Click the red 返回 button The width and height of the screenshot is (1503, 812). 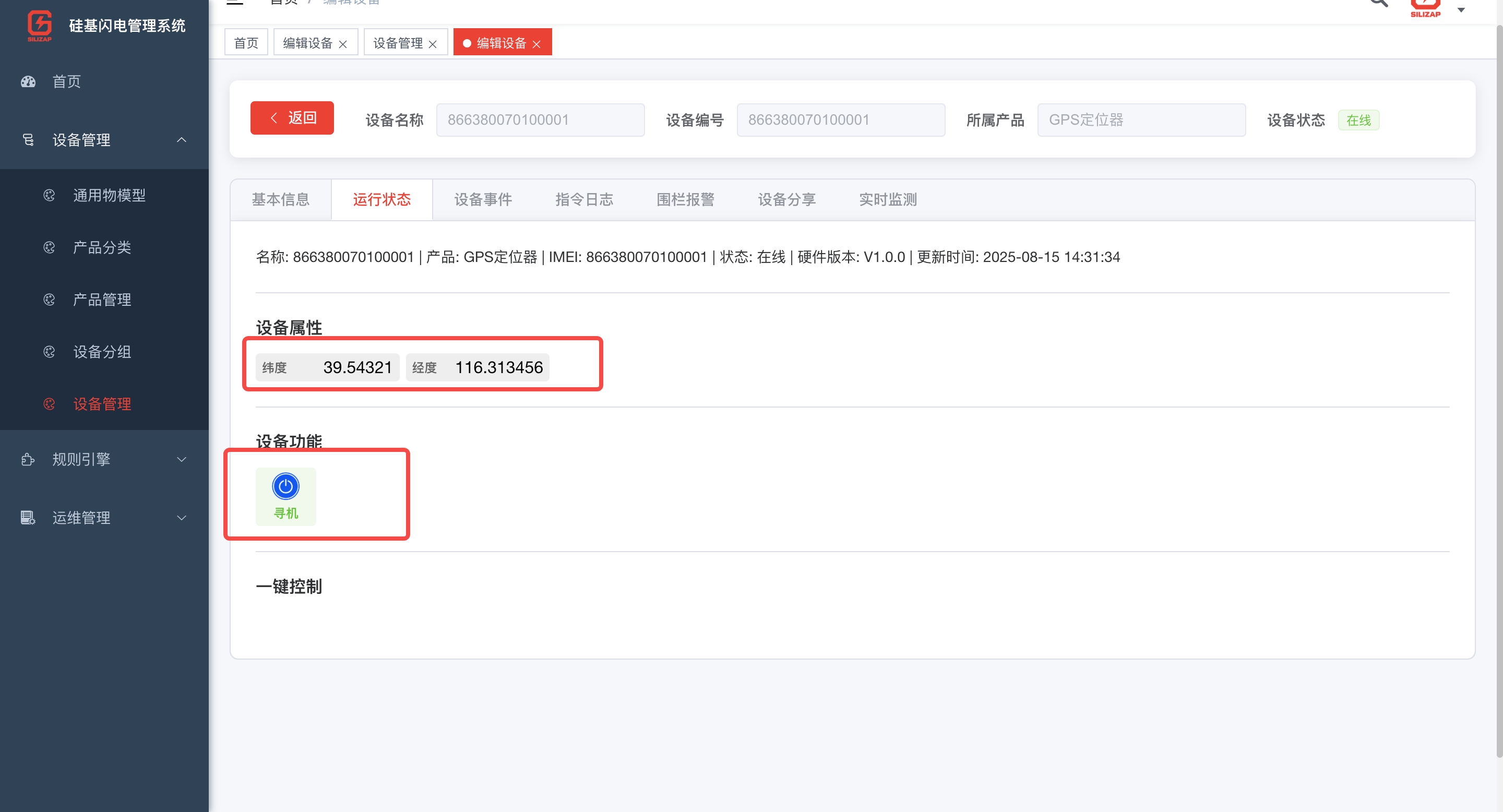tap(292, 118)
